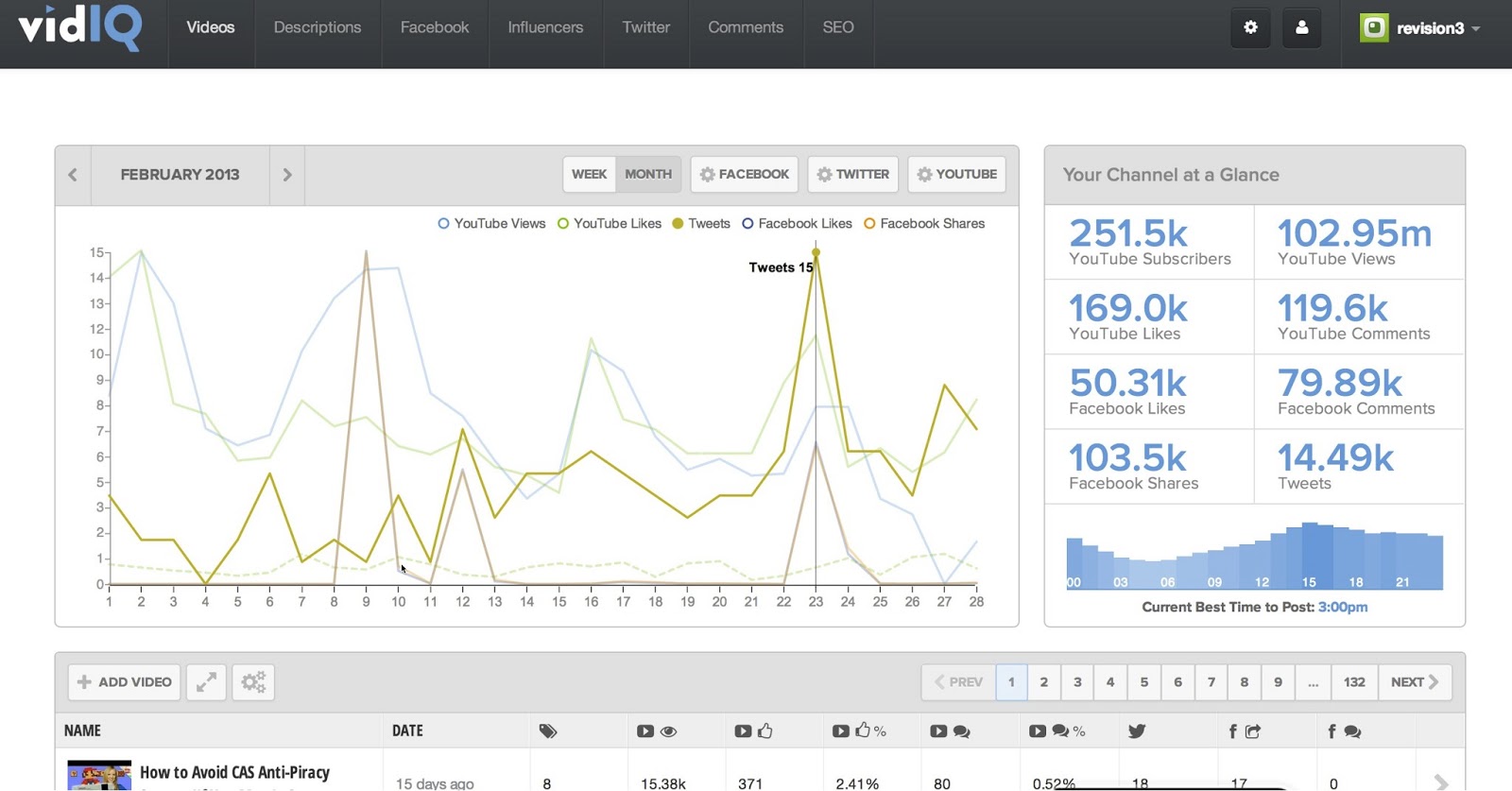Open the Influencers tab
The image size is (1512, 791).
point(545,27)
